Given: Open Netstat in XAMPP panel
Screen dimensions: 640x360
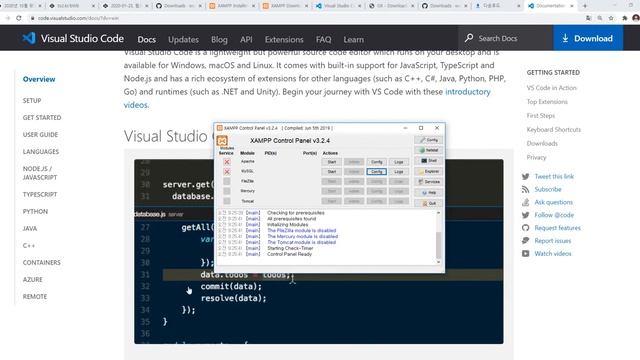Looking at the screenshot, I should [429, 150].
